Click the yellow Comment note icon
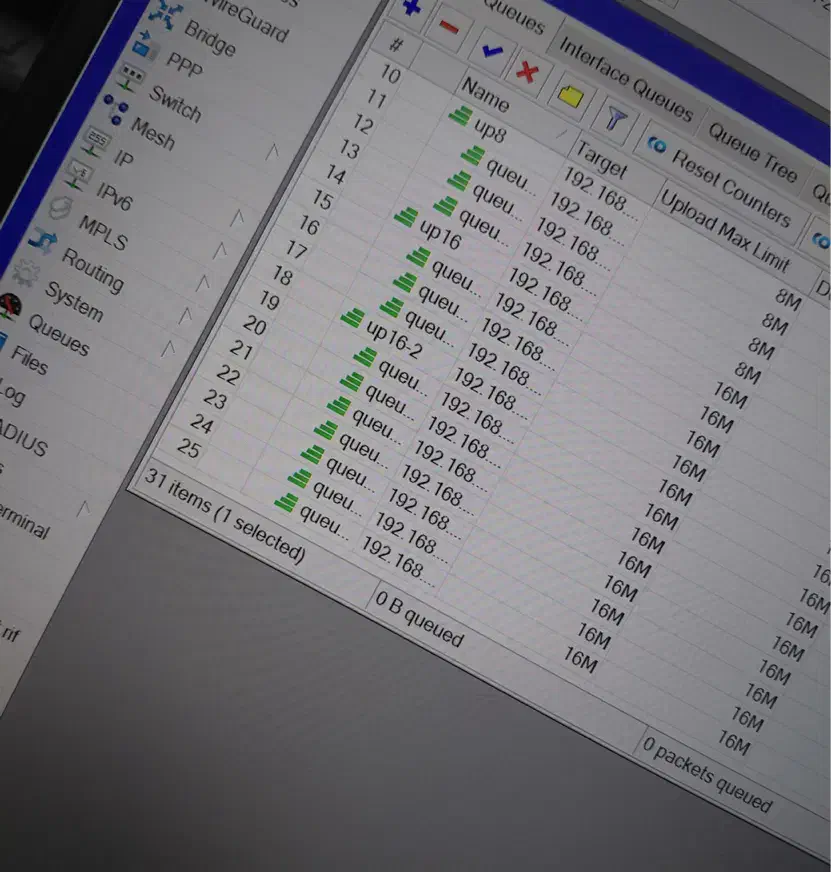The width and height of the screenshot is (831, 872). (570, 96)
